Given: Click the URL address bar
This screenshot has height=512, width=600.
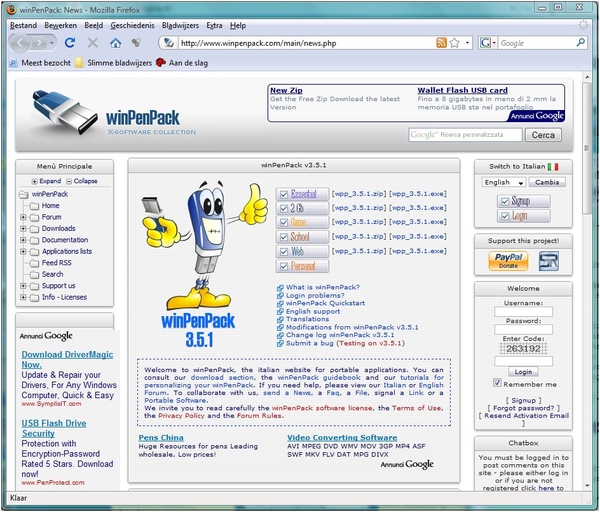Looking at the screenshot, I should (x=306, y=43).
